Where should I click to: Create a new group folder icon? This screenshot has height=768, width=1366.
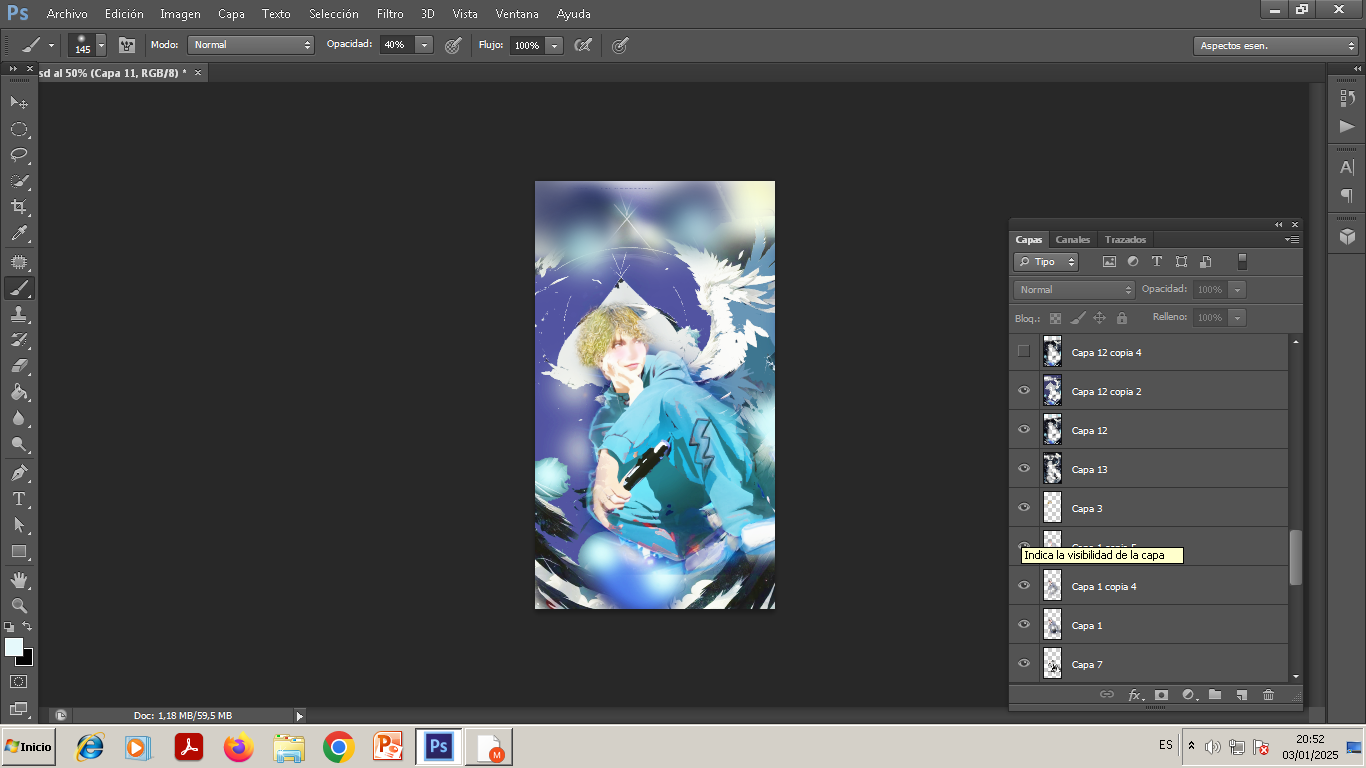(1215, 695)
